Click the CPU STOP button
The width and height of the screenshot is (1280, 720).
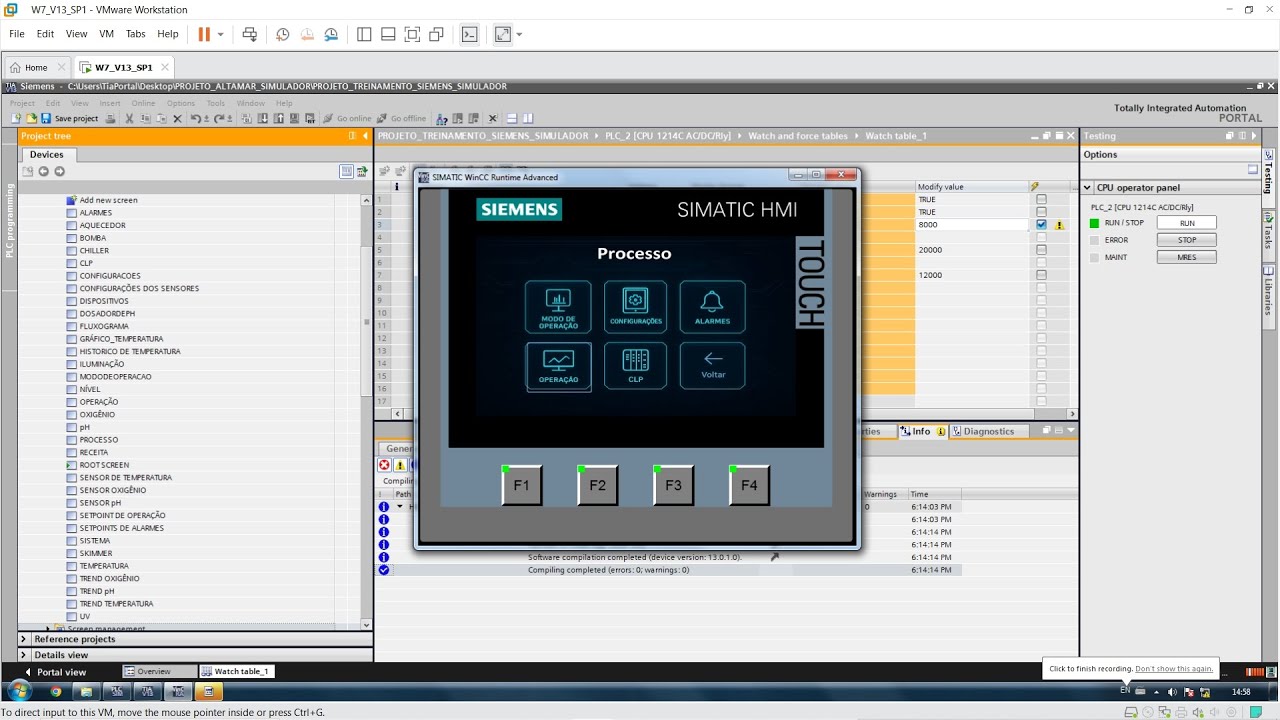(1186, 240)
